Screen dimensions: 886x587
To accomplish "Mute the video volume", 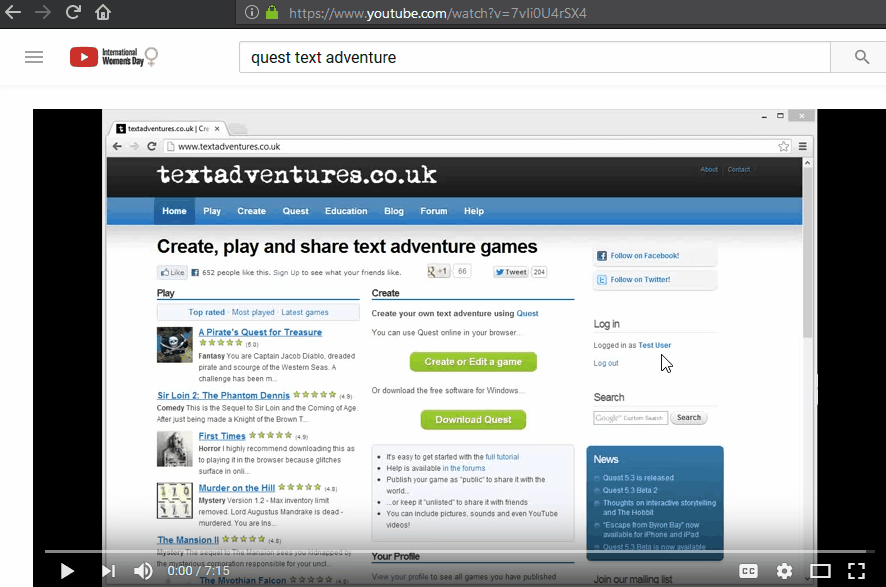I will tap(143, 571).
